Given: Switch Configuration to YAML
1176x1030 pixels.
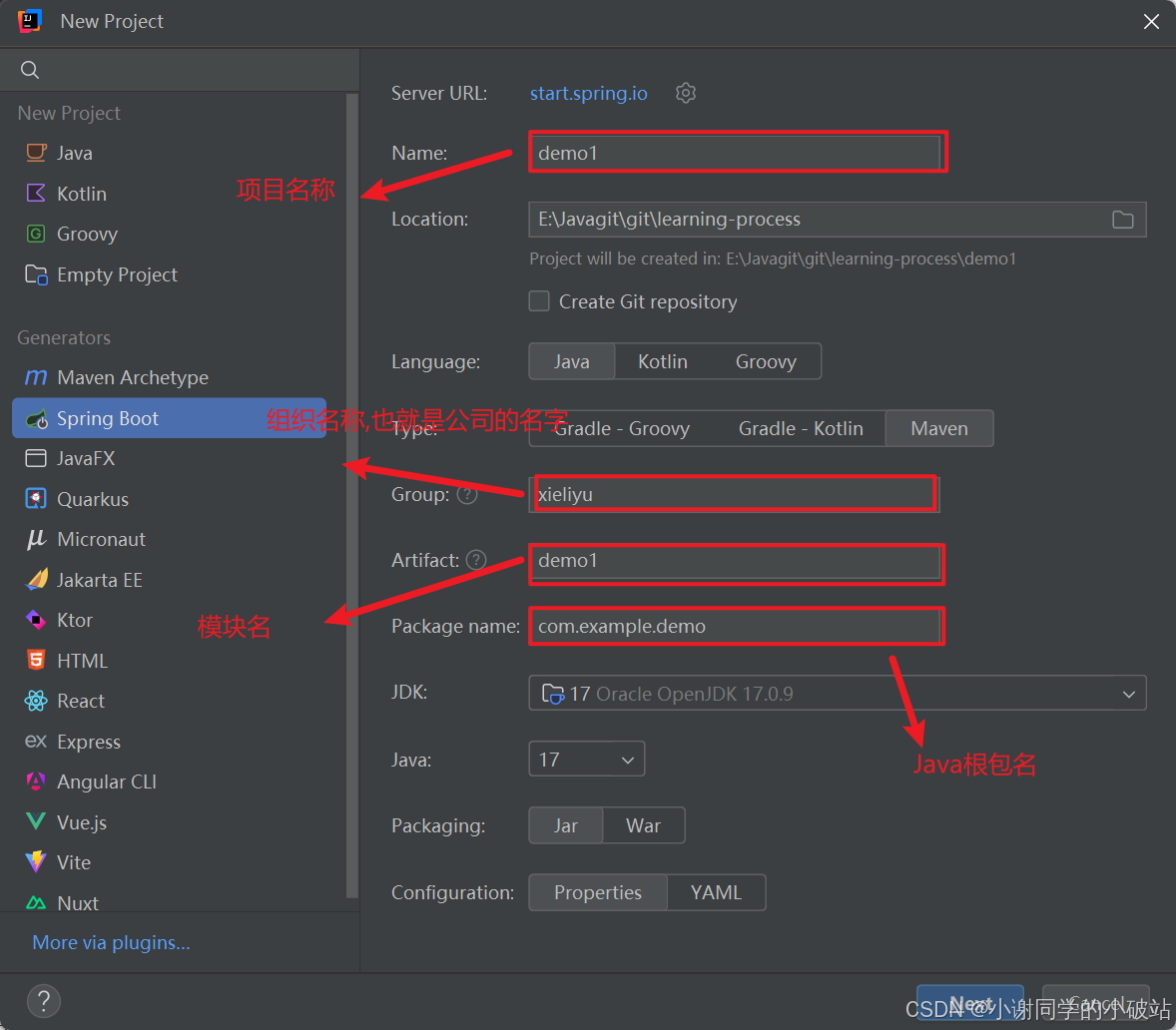Looking at the screenshot, I should click(716, 892).
